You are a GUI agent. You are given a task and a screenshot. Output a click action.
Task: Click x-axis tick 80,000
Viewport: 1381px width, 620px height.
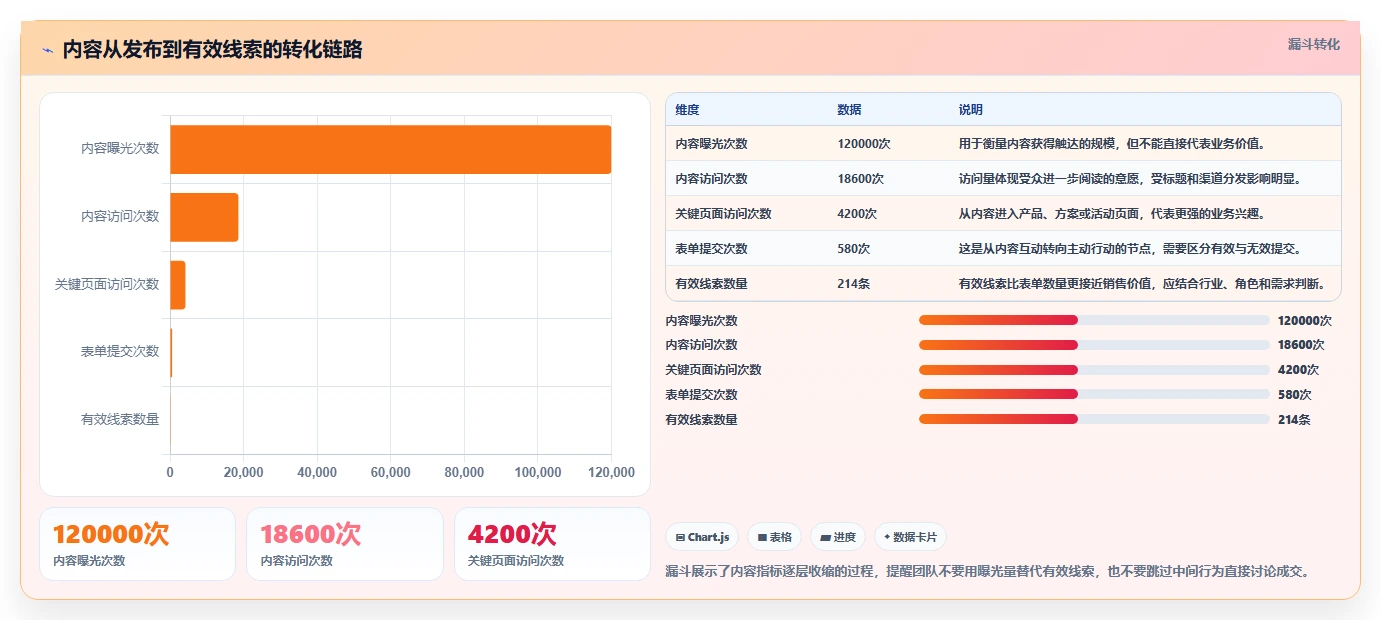coord(464,473)
